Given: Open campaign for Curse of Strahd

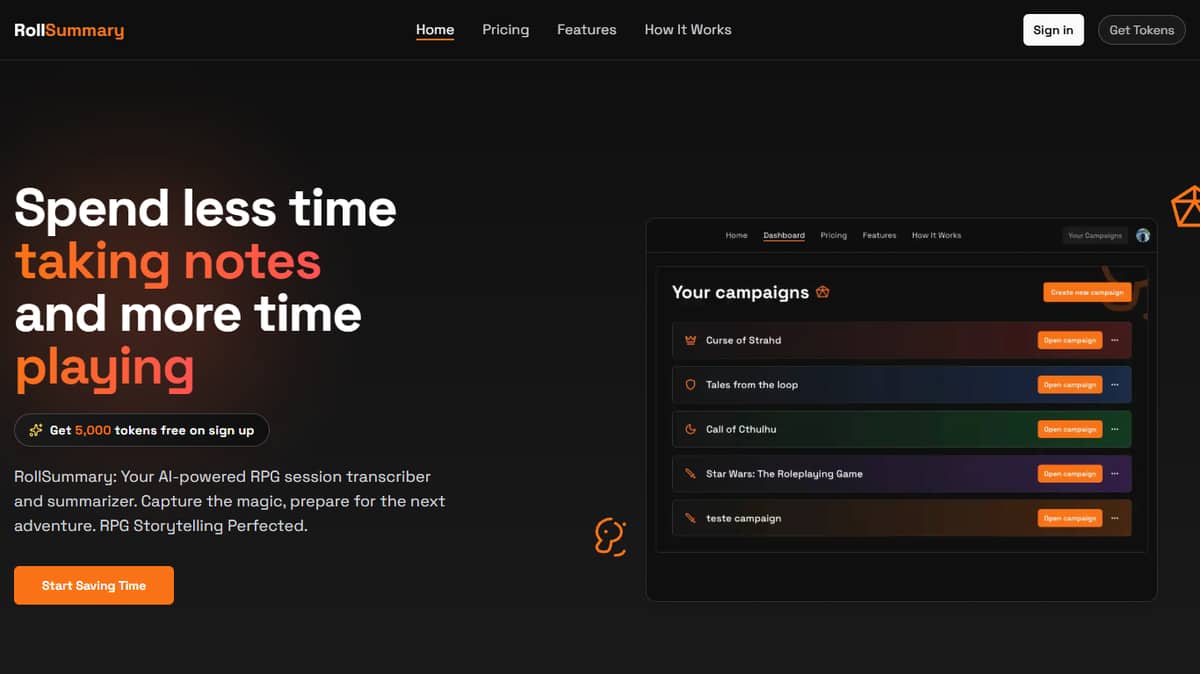Looking at the screenshot, I should 1070,341.
